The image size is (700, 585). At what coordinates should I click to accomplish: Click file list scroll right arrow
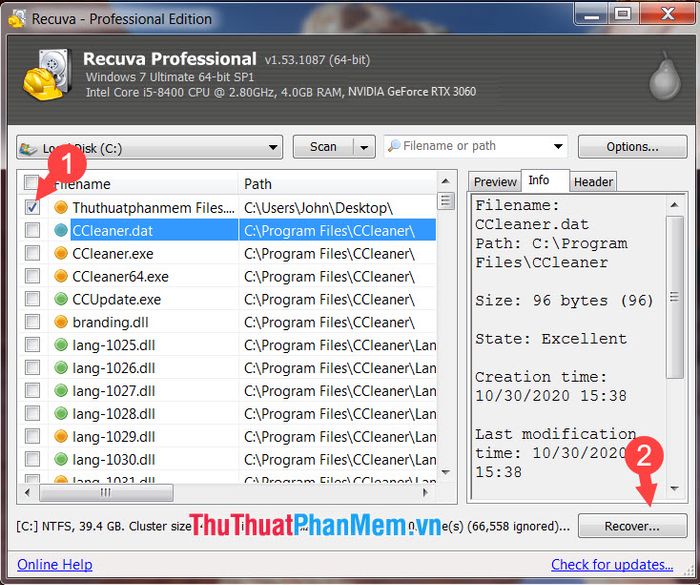(425, 493)
